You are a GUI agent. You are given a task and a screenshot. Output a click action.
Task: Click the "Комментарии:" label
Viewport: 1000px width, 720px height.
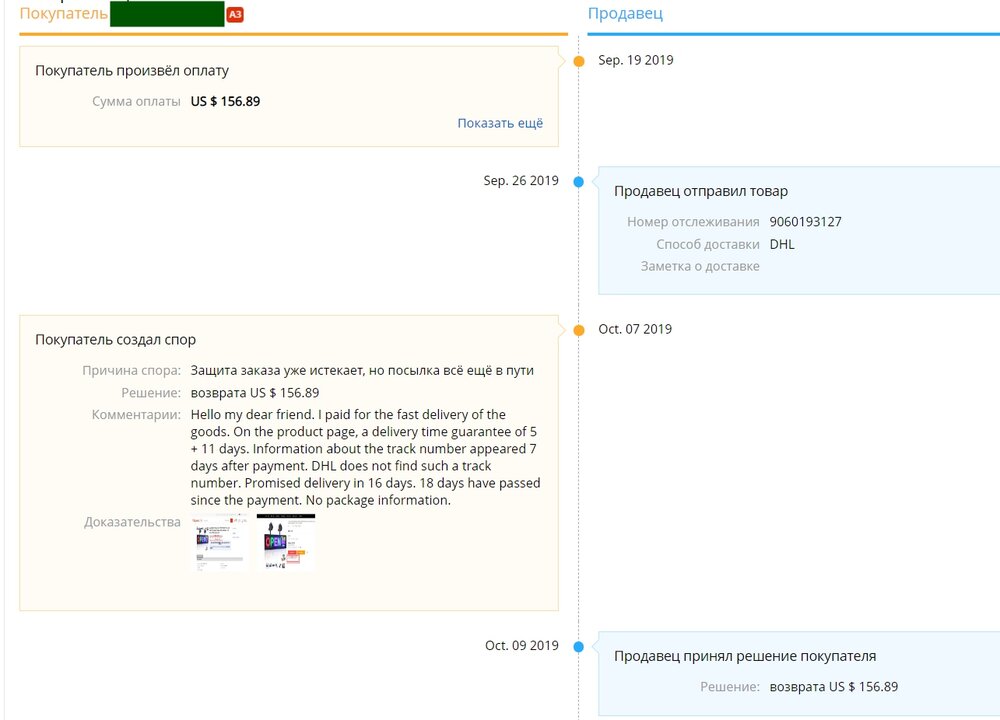[x=136, y=415]
